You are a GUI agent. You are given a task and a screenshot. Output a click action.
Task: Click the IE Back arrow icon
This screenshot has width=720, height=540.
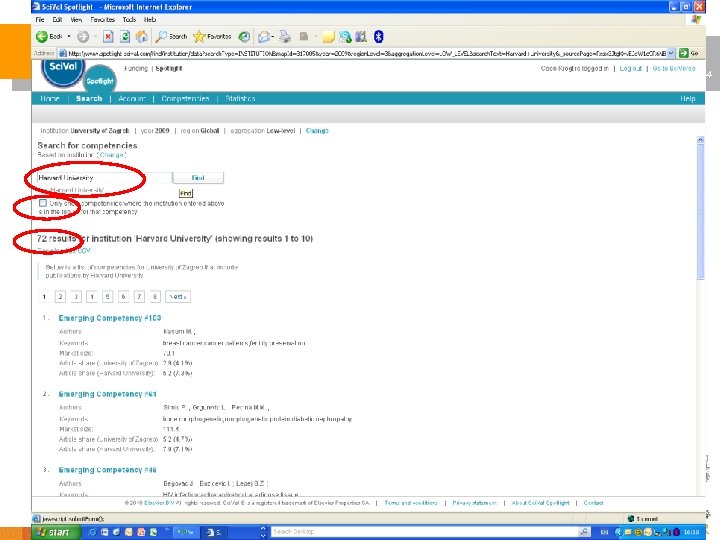point(42,36)
